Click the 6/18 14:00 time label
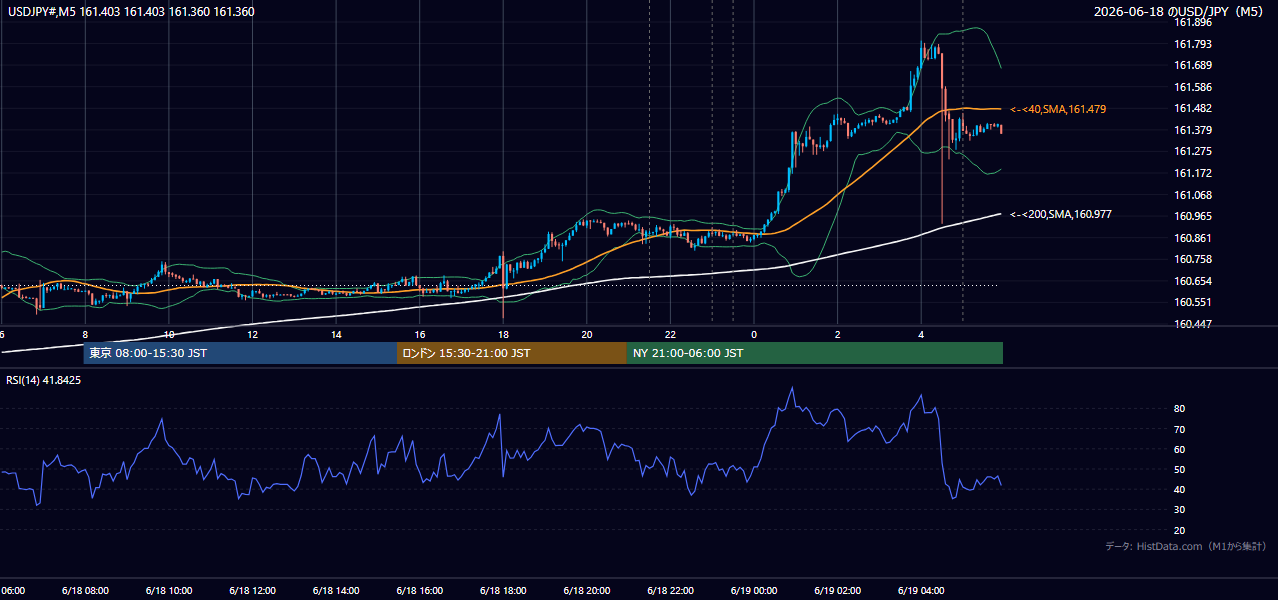The image size is (1278, 600). tap(335, 591)
